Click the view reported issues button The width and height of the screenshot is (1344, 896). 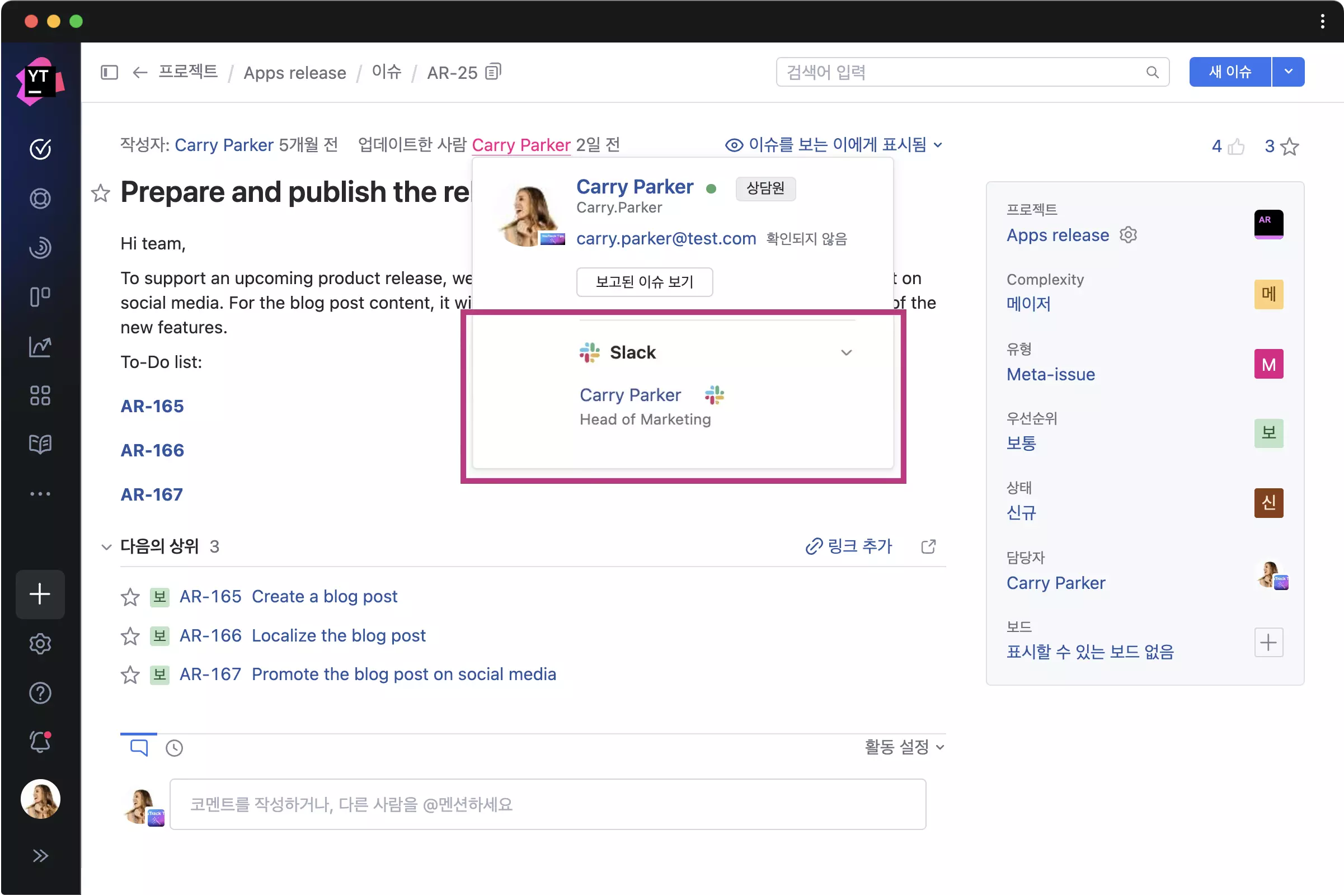click(x=644, y=282)
